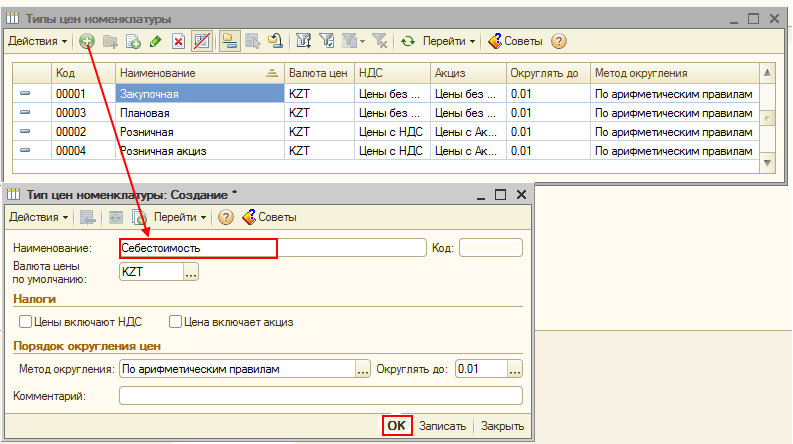Open the Действия dropdown in the list window
Viewport: 793px width, 444px height.
[x=38, y=41]
